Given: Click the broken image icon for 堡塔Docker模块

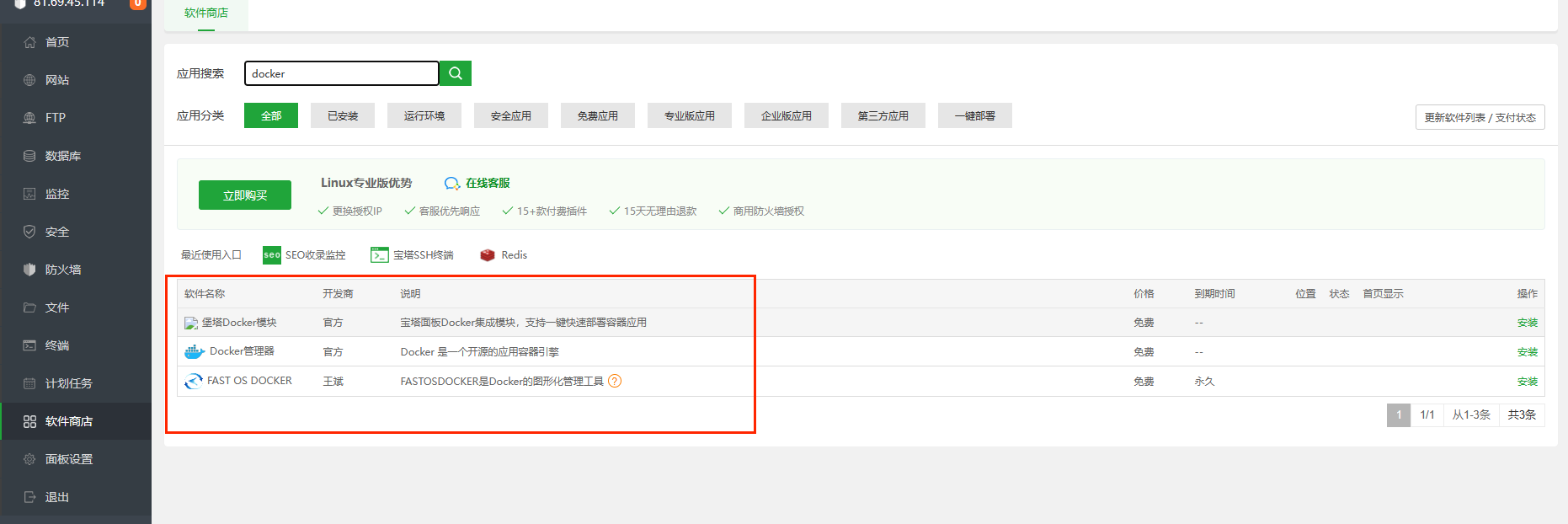Looking at the screenshot, I should 191,323.
